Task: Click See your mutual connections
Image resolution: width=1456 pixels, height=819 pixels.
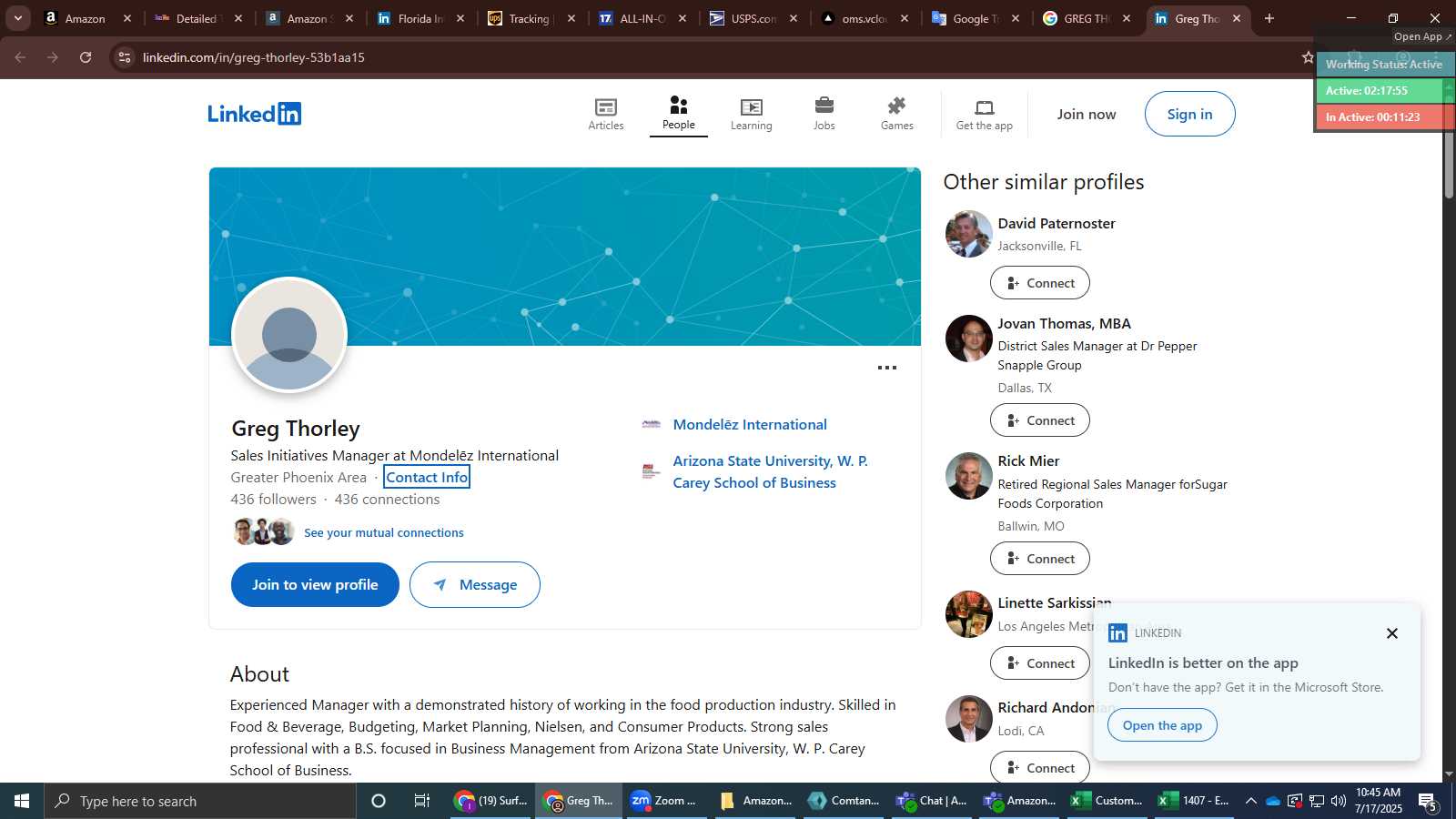Action: (384, 532)
